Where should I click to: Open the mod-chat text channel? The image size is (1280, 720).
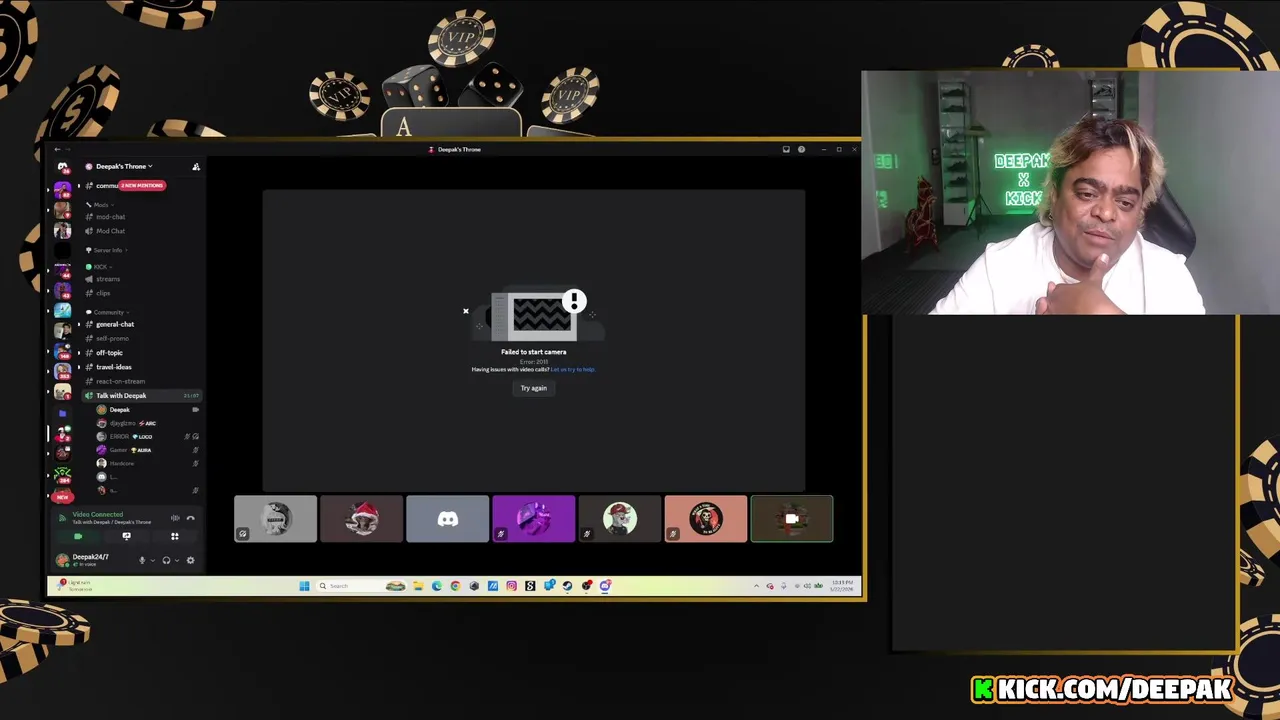coord(110,217)
